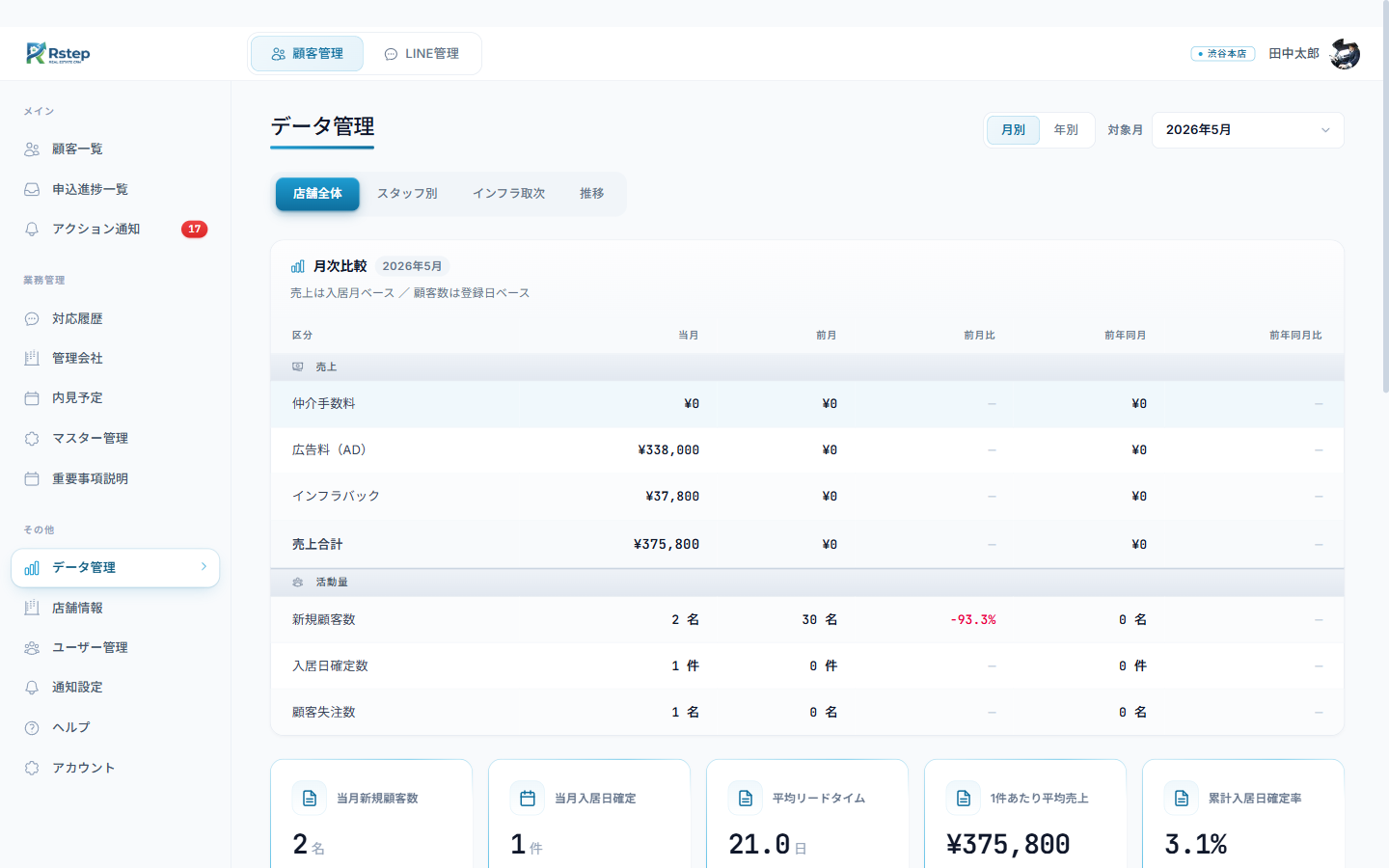The image size is (1389, 868).
Task: Switch the period toggle to 月別
Action: pyautogui.click(x=1013, y=130)
